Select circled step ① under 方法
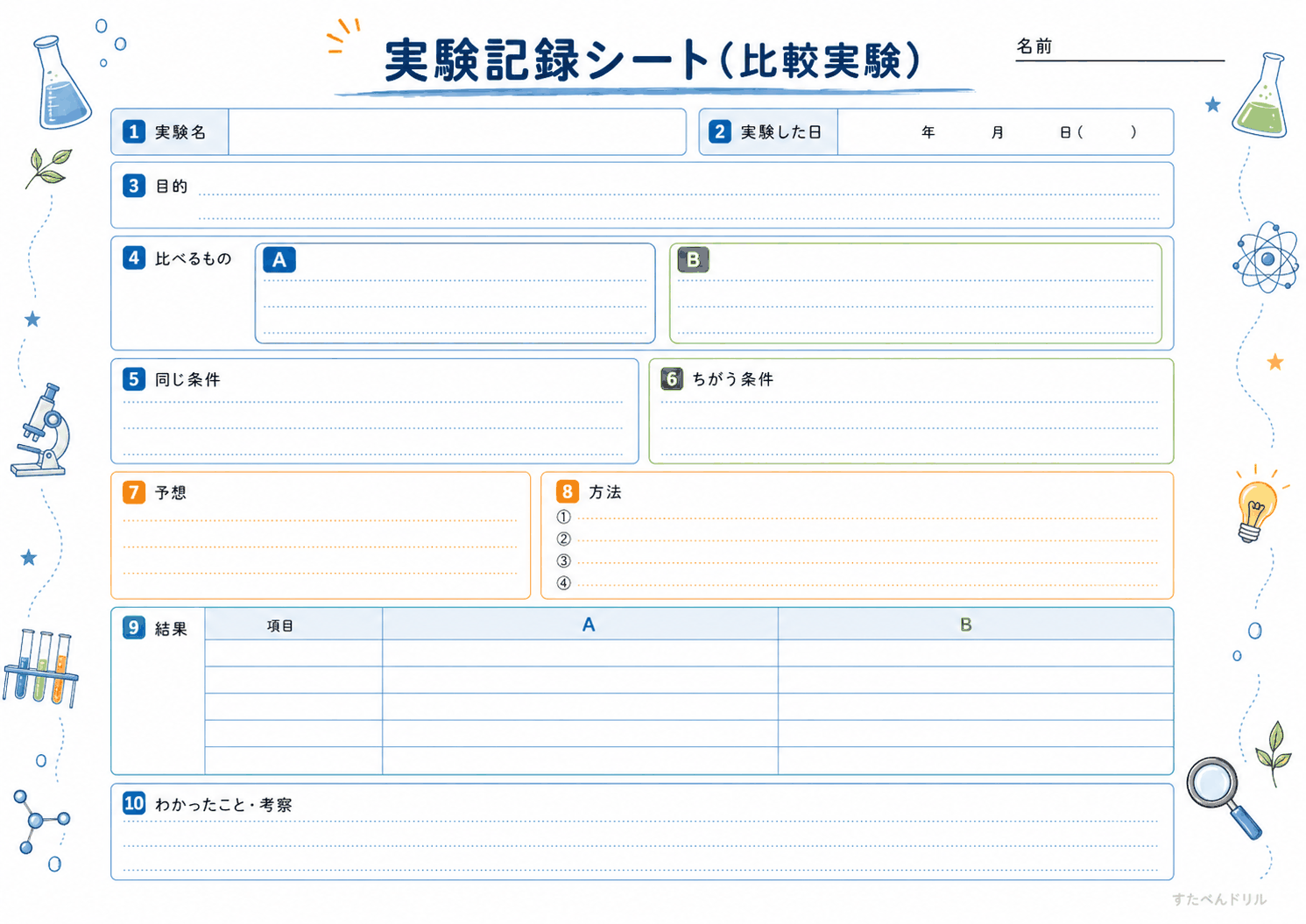Screen dimensions: 1306x924 (563, 517)
